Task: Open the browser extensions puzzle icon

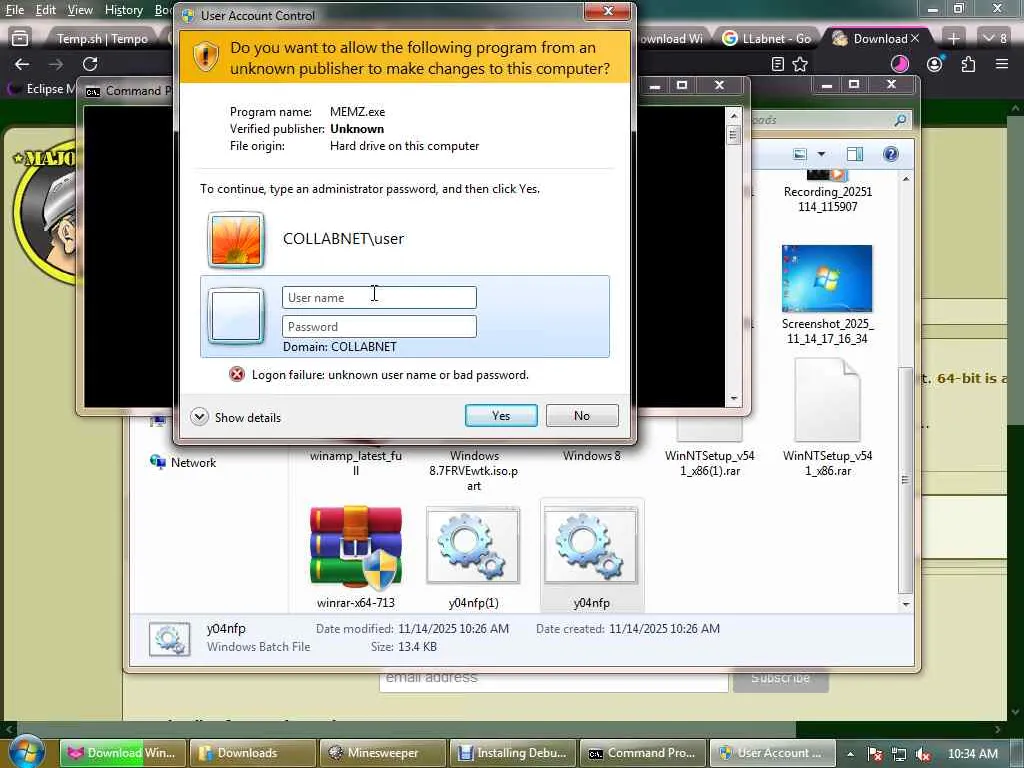Action: (x=968, y=64)
